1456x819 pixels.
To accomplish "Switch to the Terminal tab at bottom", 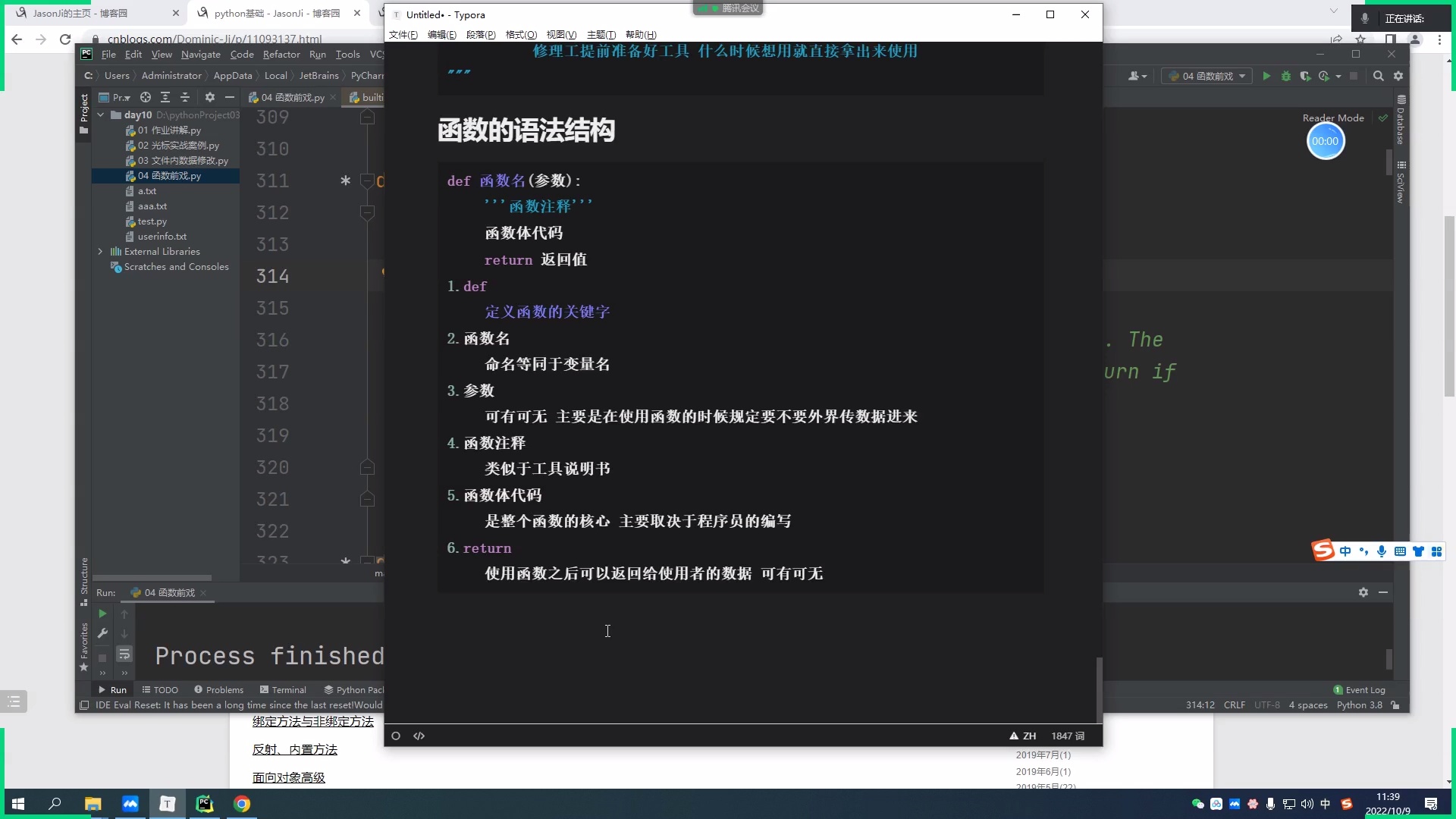I will pos(288,689).
